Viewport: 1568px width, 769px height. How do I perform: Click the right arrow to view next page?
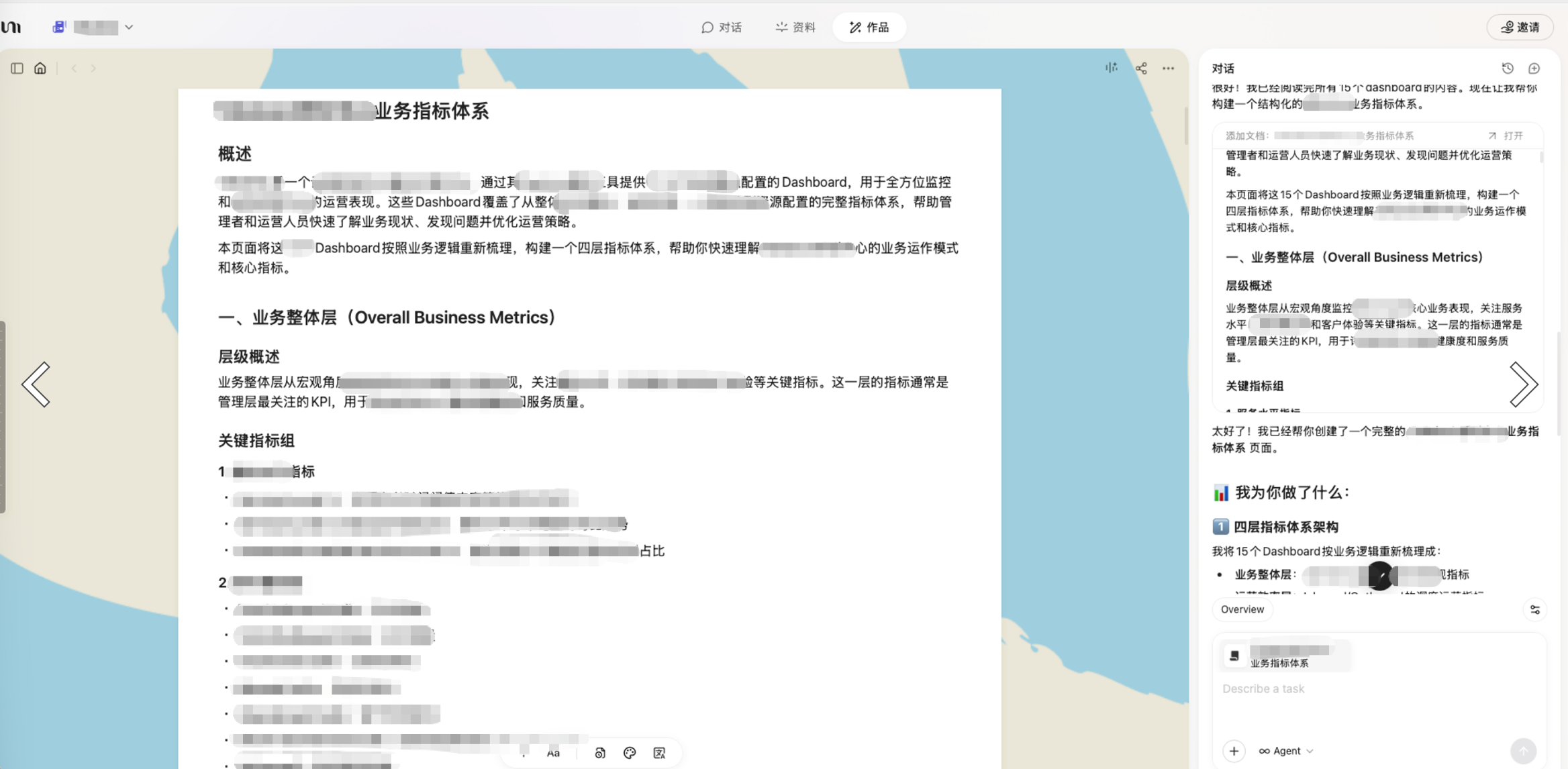(x=1525, y=384)
